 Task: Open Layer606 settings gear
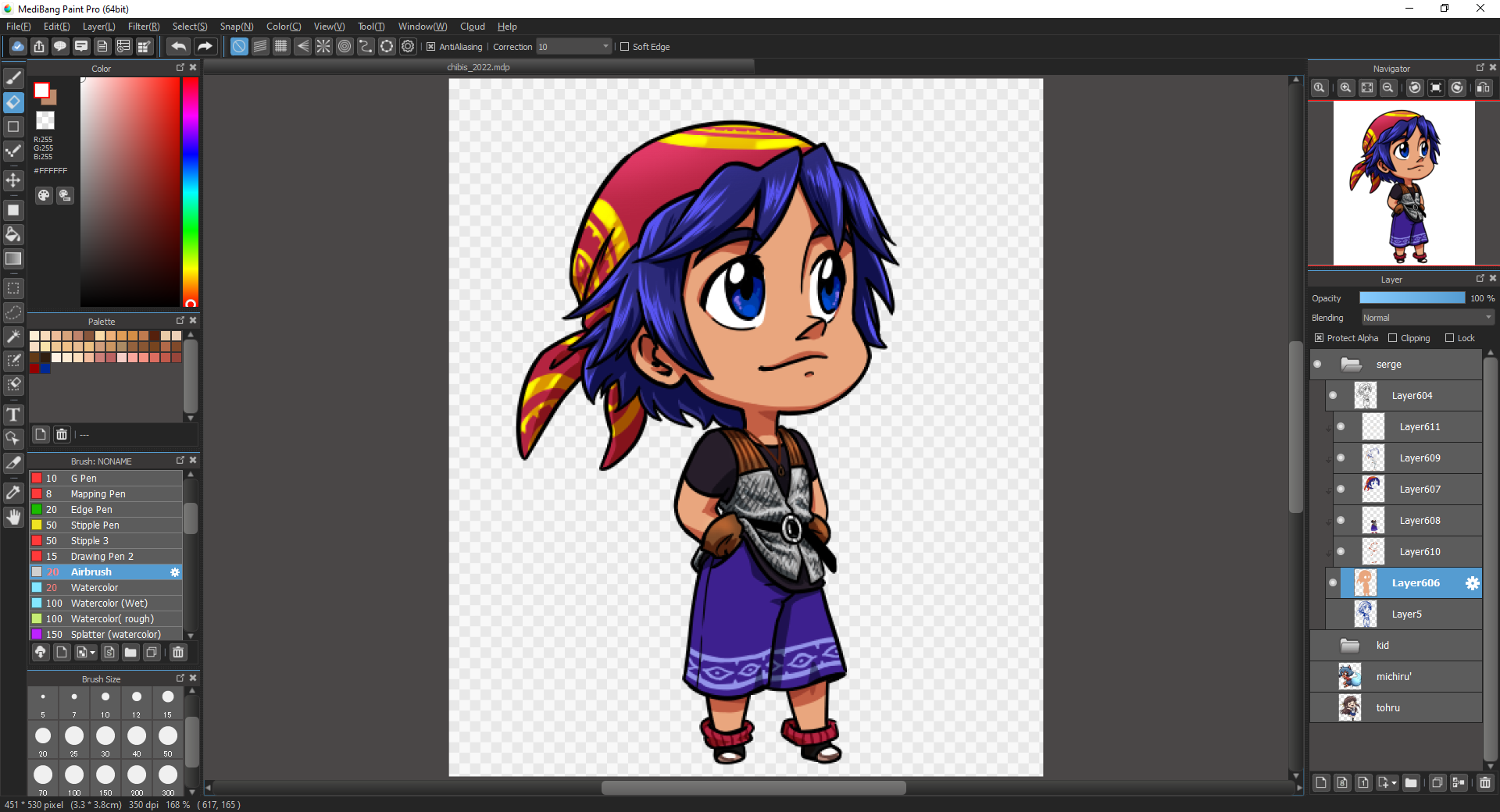point(1472,583)
